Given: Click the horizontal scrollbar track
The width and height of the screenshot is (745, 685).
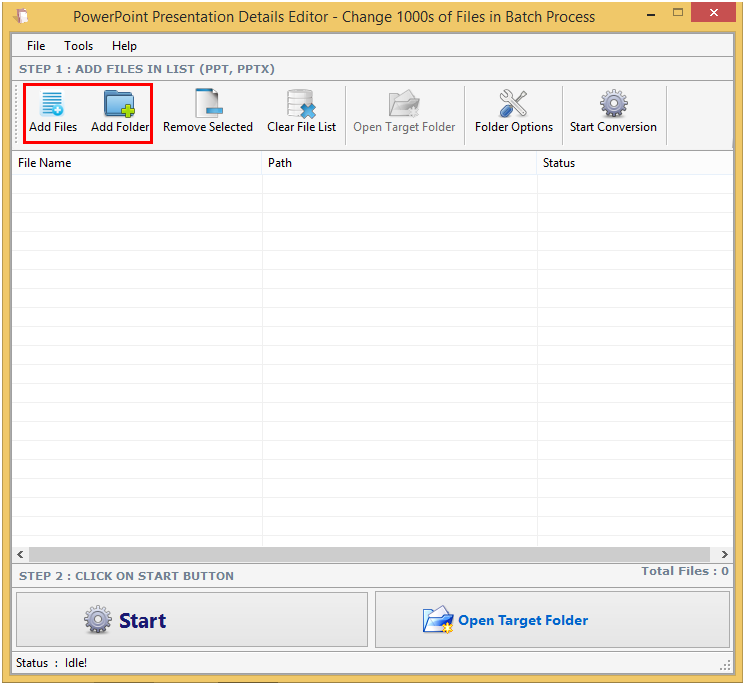Looking at the screenshot, I should click(x=370, y=554).
